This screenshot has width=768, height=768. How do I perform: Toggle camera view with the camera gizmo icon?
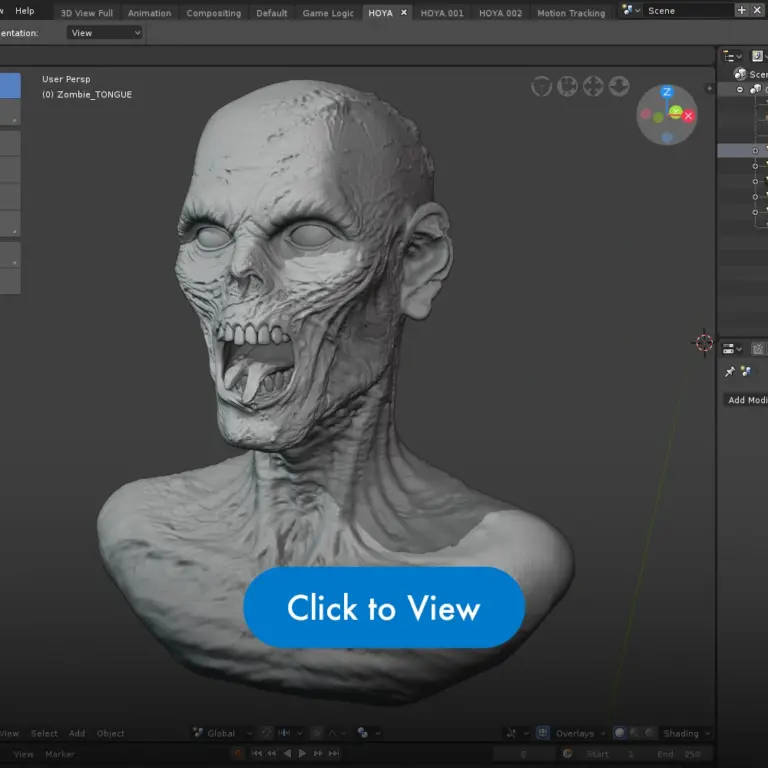click(567, 86)
